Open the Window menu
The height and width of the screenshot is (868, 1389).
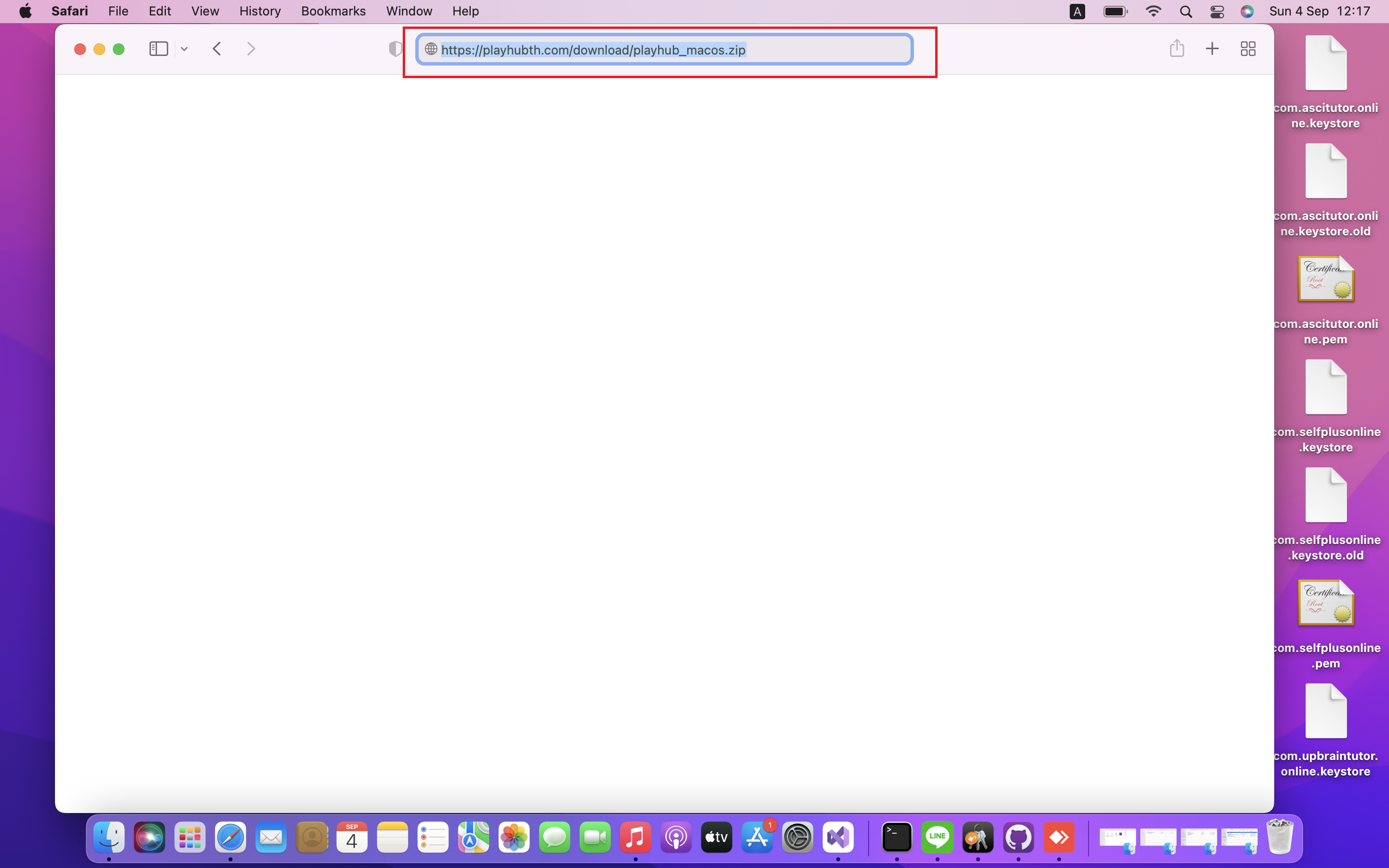pyautogui.click(x=409, y=11)
